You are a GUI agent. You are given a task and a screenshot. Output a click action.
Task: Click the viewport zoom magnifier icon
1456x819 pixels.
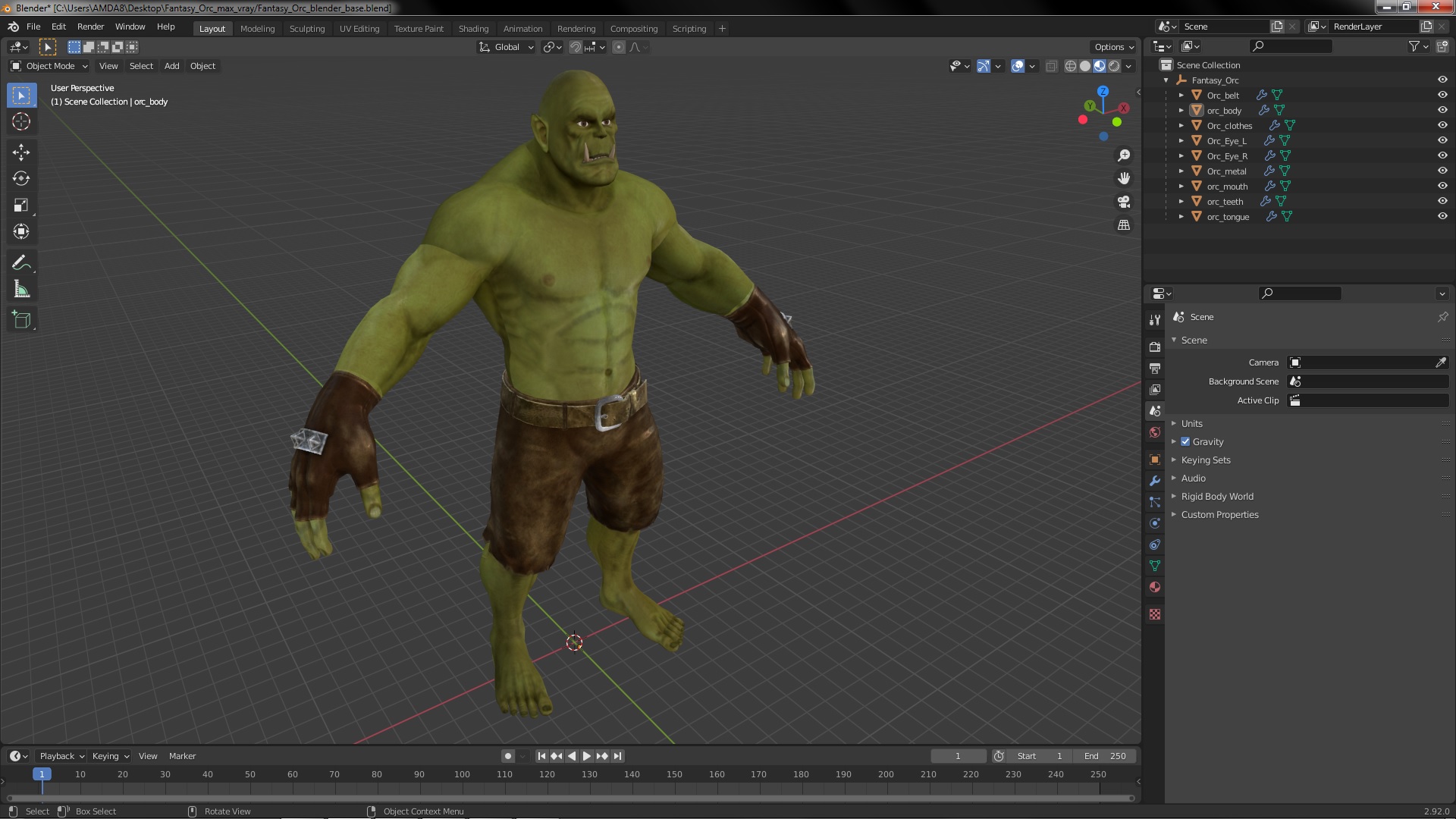[x=1124, y=155]
